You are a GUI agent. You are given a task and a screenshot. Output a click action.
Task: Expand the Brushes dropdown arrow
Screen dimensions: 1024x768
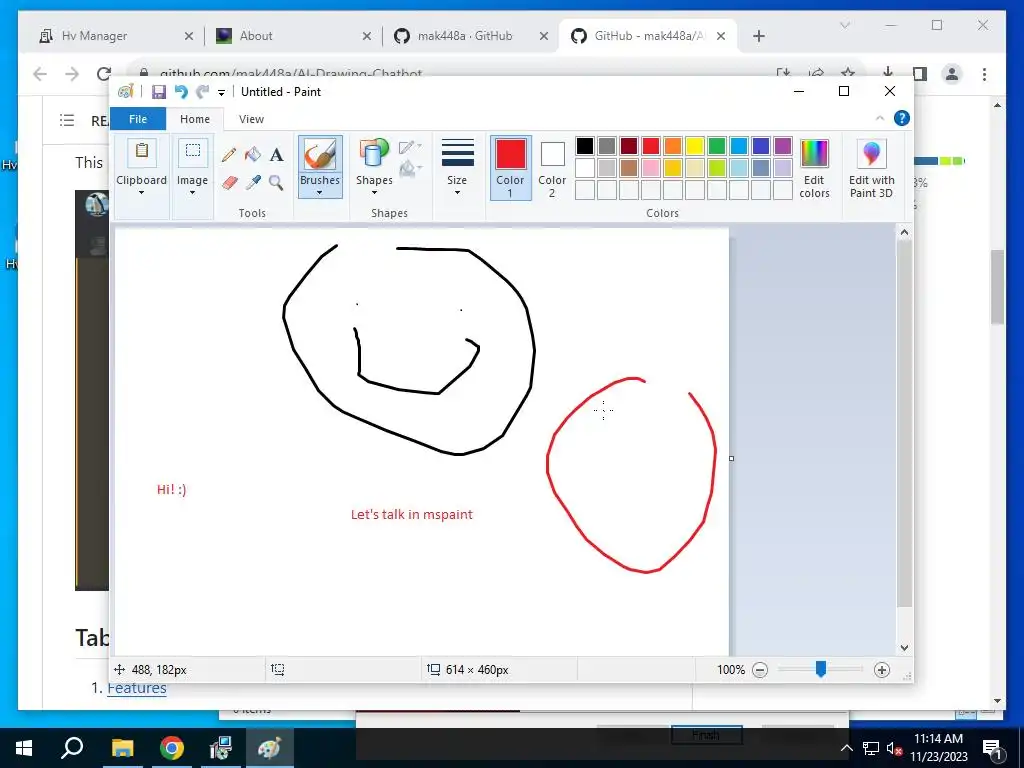pyautogui.click(x=320, y=193)
